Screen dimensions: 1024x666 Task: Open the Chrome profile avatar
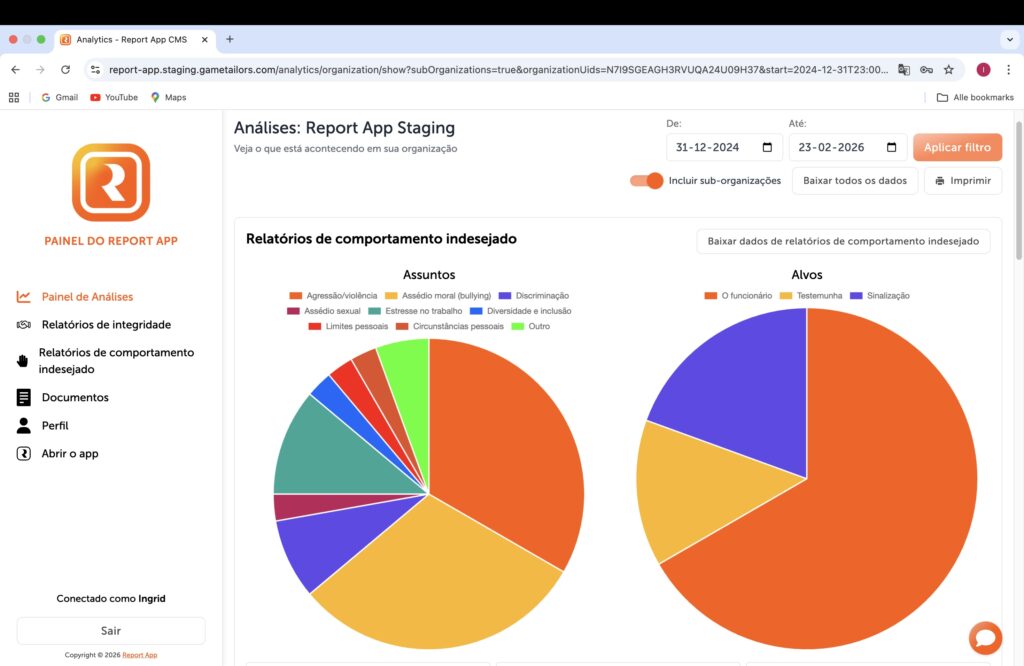point(984,69)
